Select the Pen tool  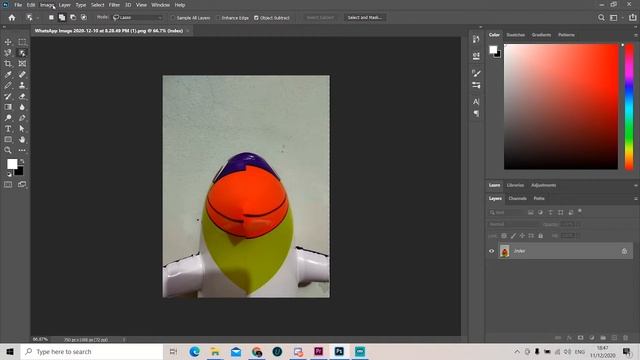point(22,118)
